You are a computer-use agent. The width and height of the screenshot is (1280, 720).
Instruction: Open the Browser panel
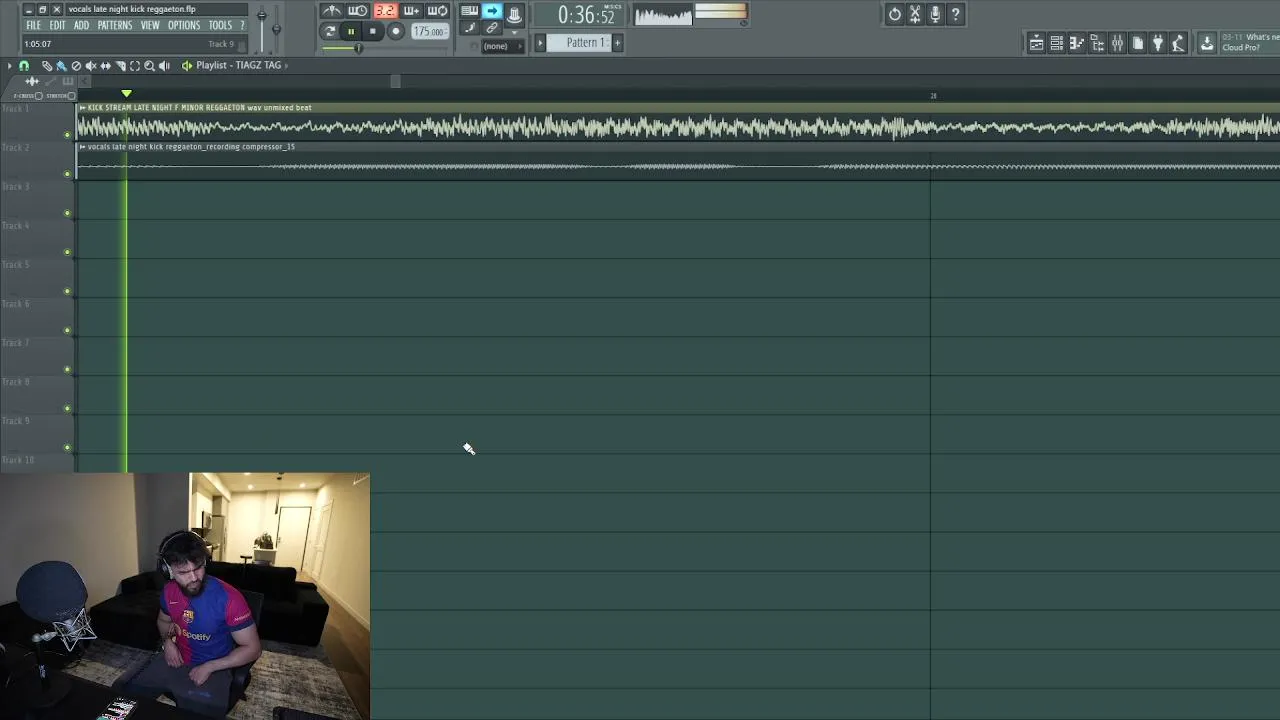pos(1097,43)
